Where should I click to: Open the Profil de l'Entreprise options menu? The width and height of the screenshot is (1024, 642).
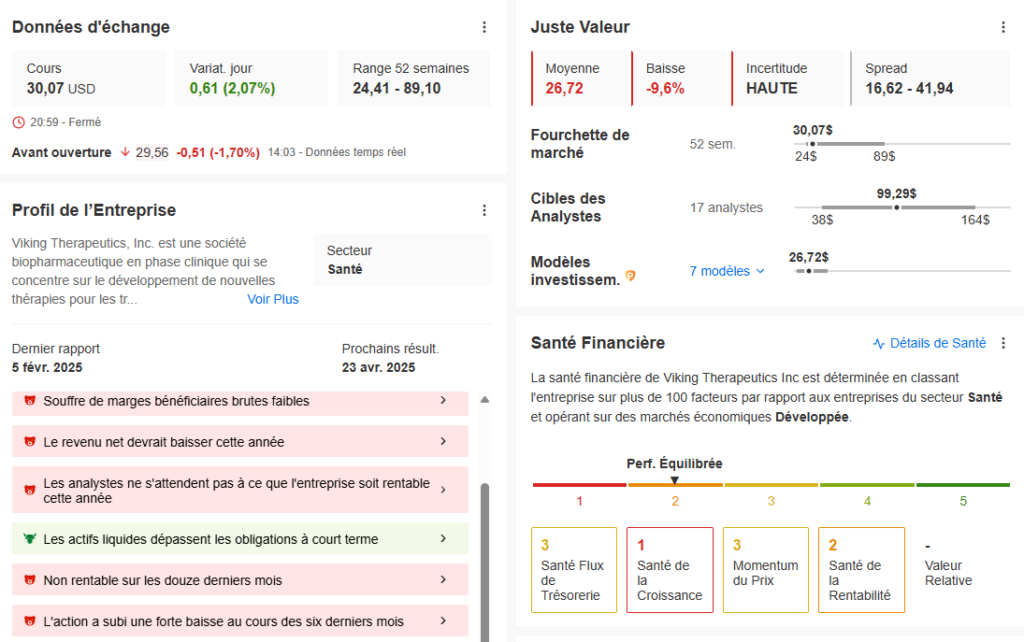(x=484, y=210)
